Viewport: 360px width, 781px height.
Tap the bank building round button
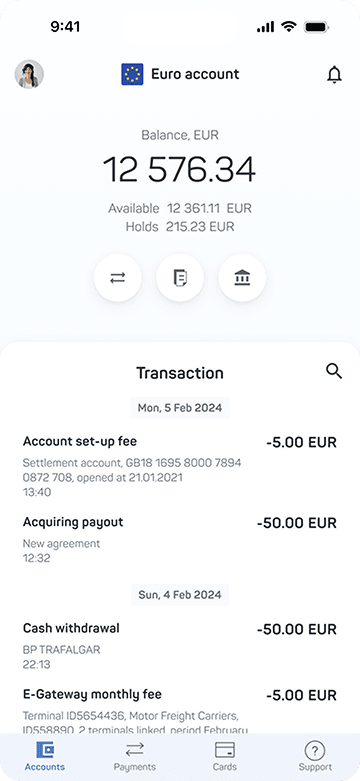point(242,278)
